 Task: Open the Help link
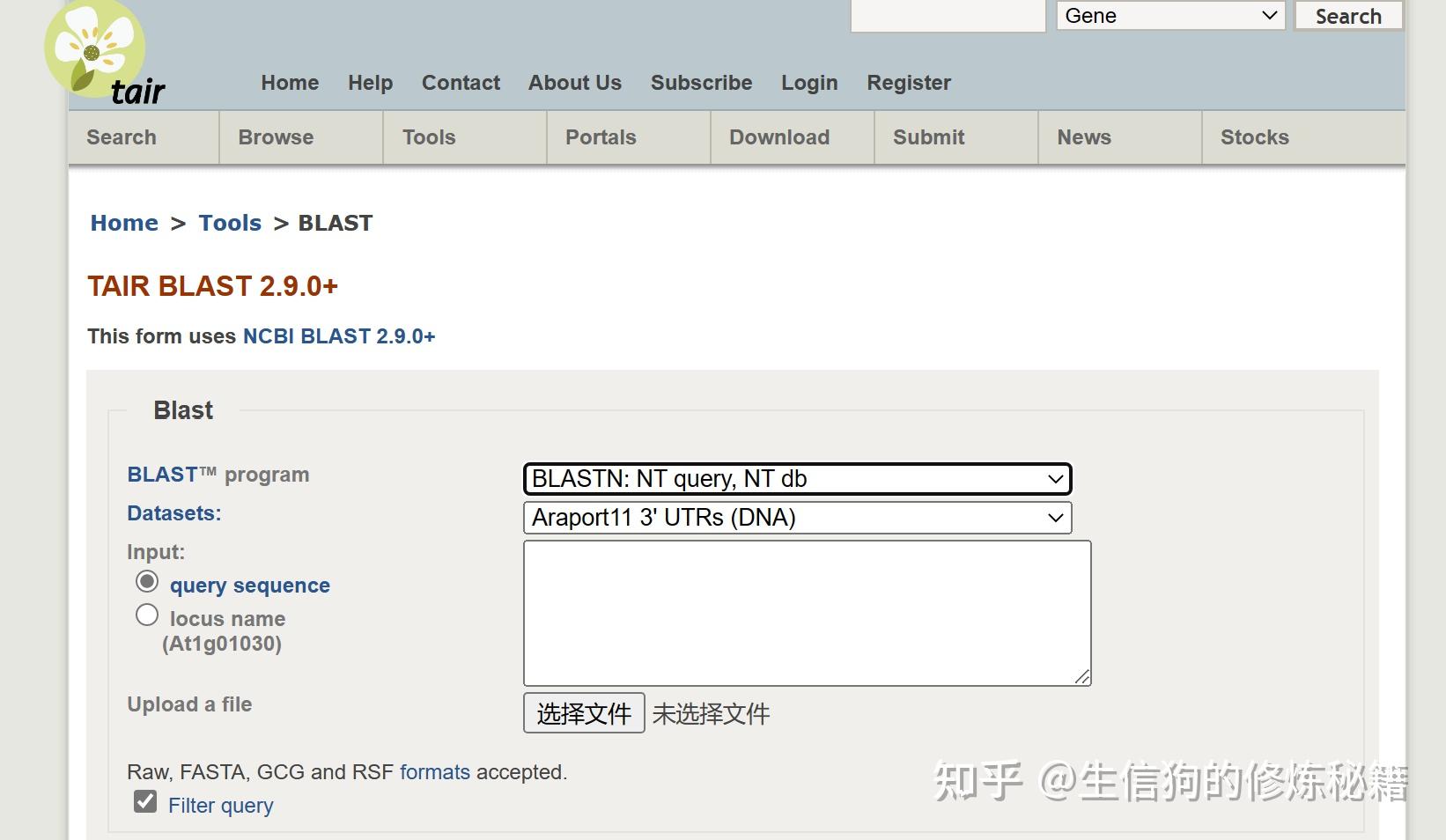[x=370, y=83]
